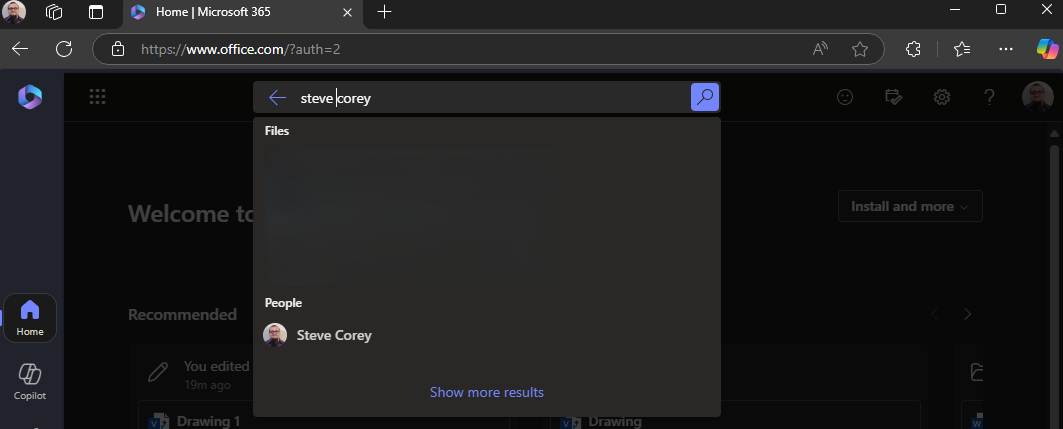Open a new browser tab
Image resolution: width=1063 pixels, height=429 pixels.
pyautogui.click(x=385, y=12)
